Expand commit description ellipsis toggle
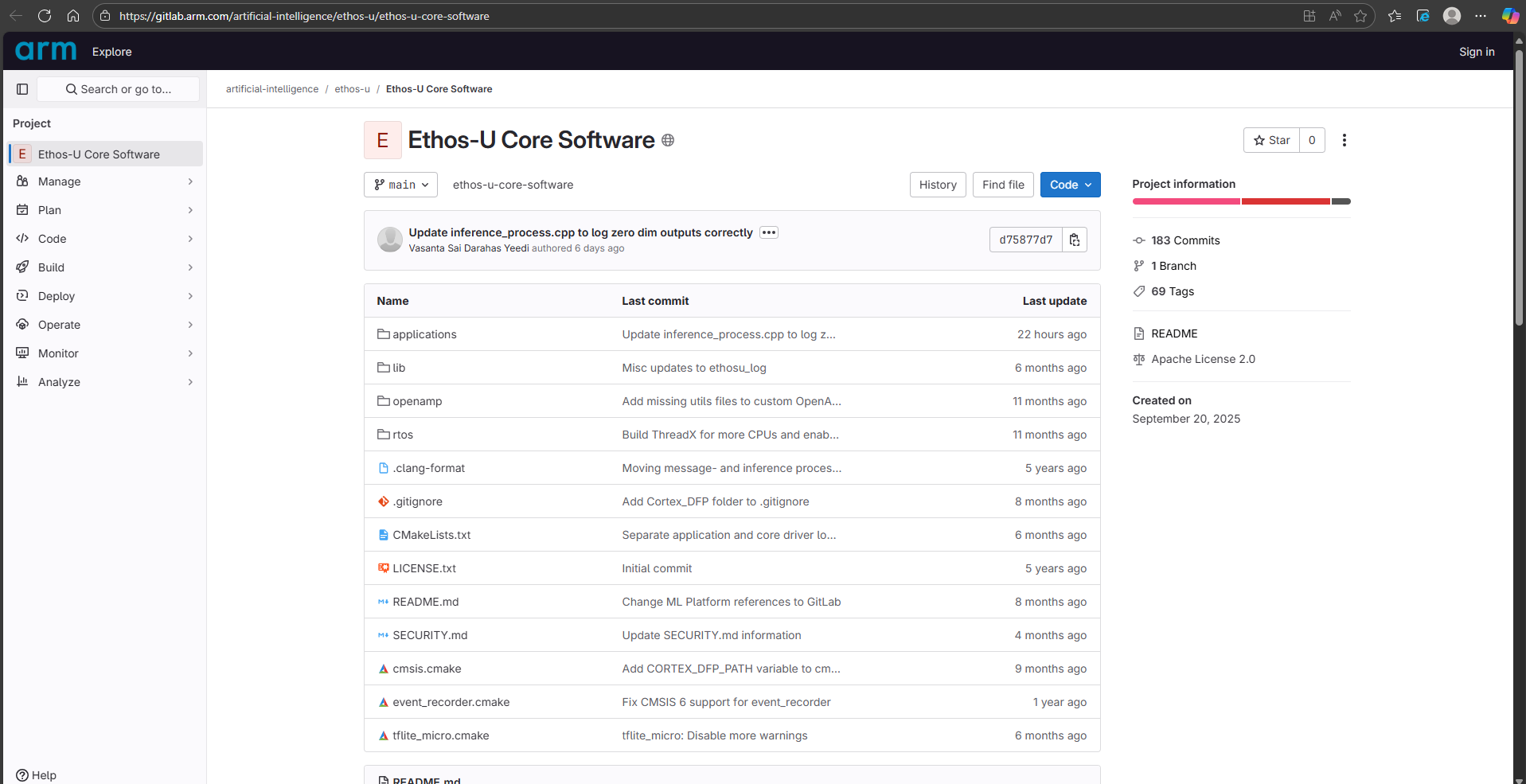 pyautogui.click(x=769, y=232)
